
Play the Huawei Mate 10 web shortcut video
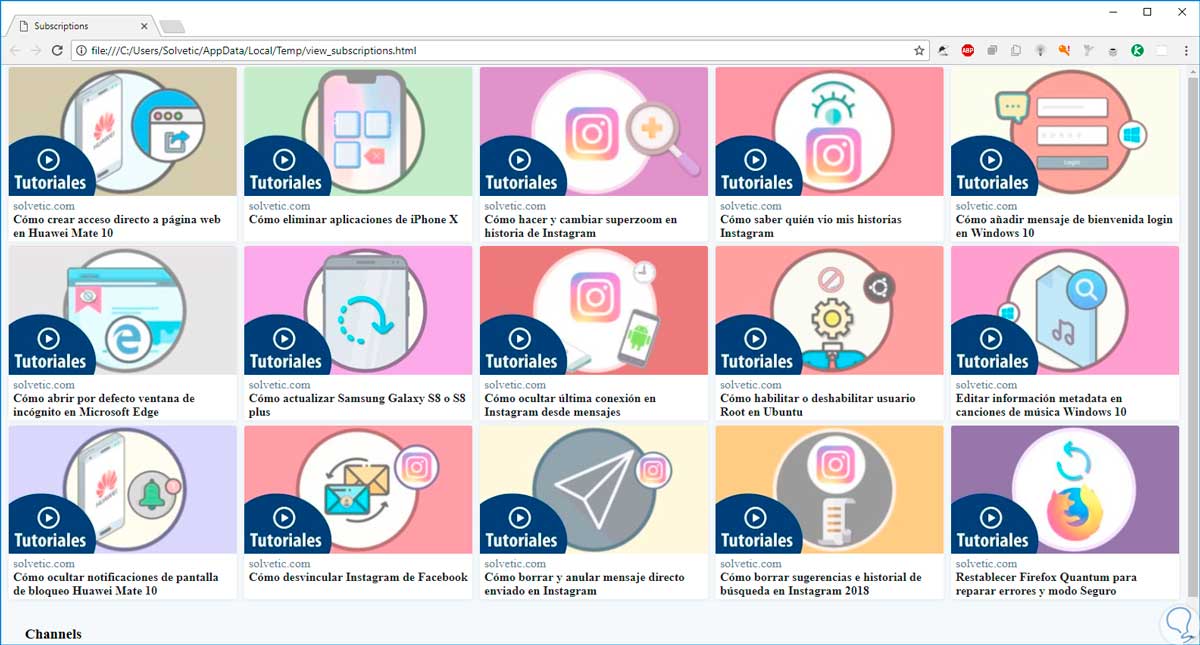[x=48, y=160]
